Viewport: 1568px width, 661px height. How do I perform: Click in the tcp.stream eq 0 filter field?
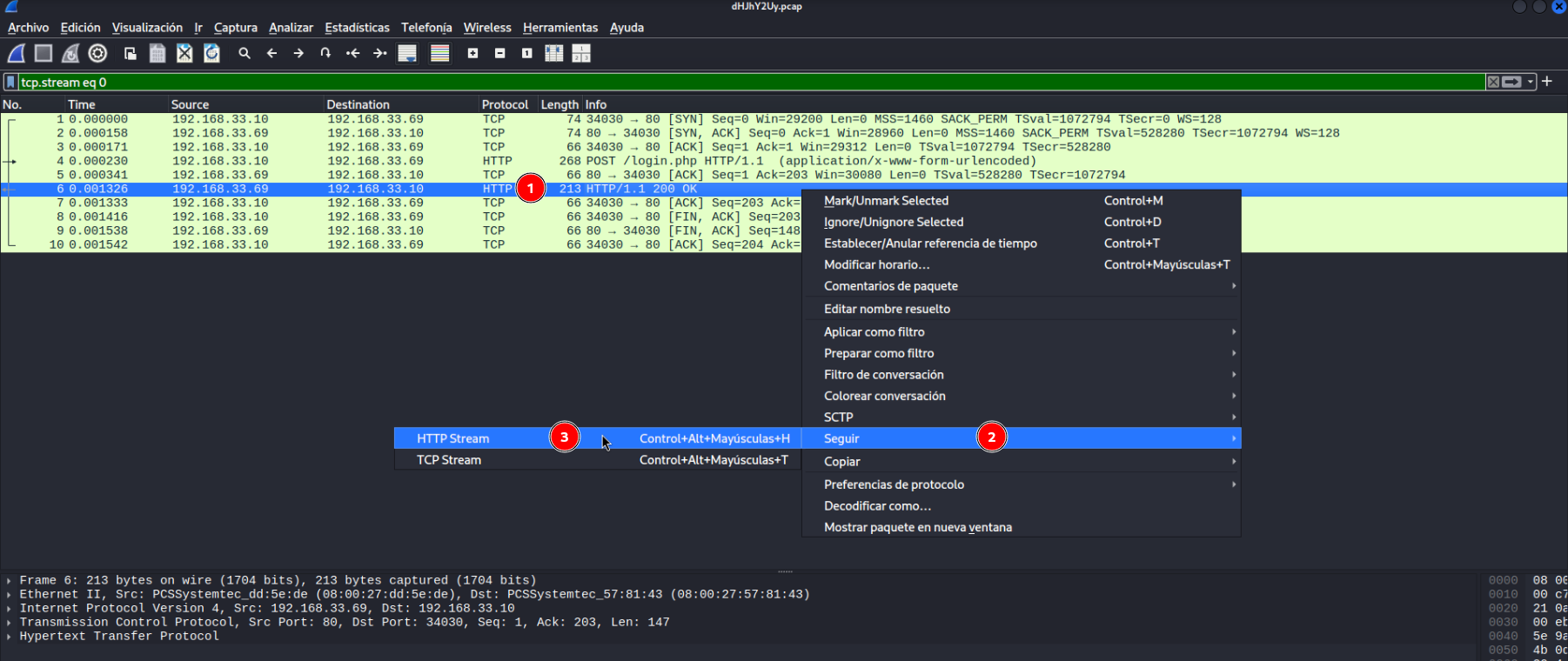point(751,82)
